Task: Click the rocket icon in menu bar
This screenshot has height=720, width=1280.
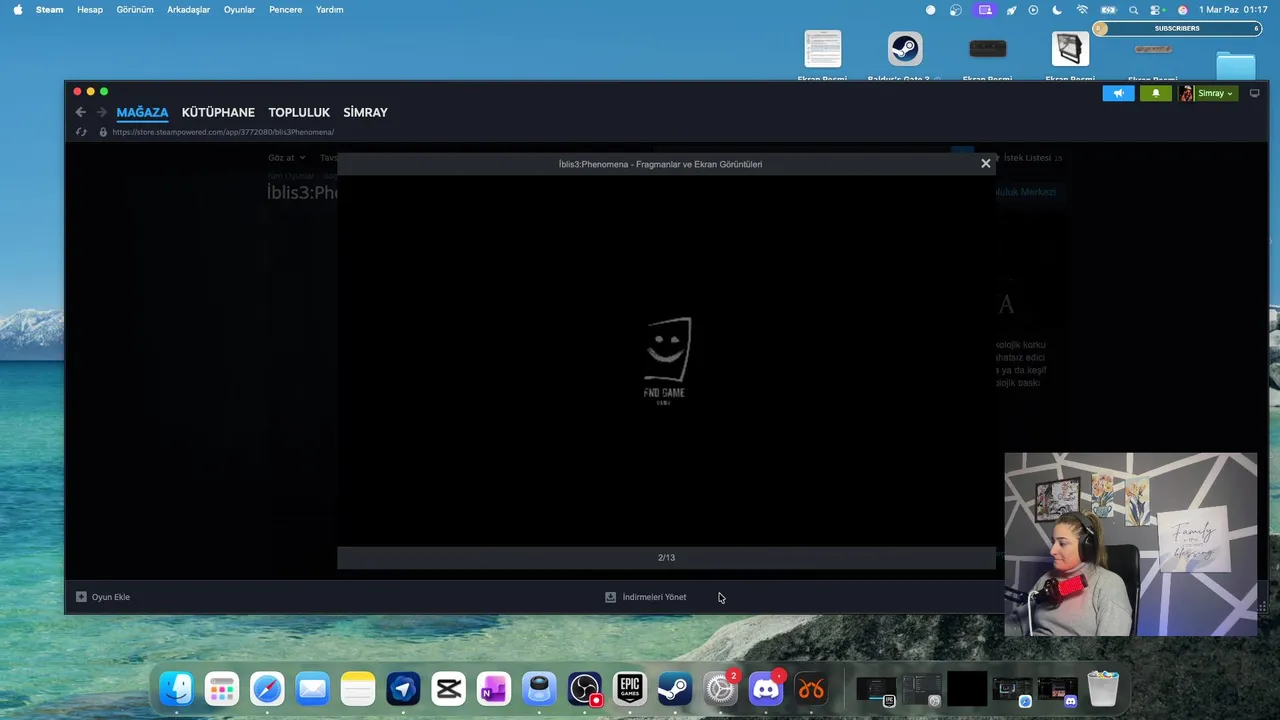Action: (1010, 10)
